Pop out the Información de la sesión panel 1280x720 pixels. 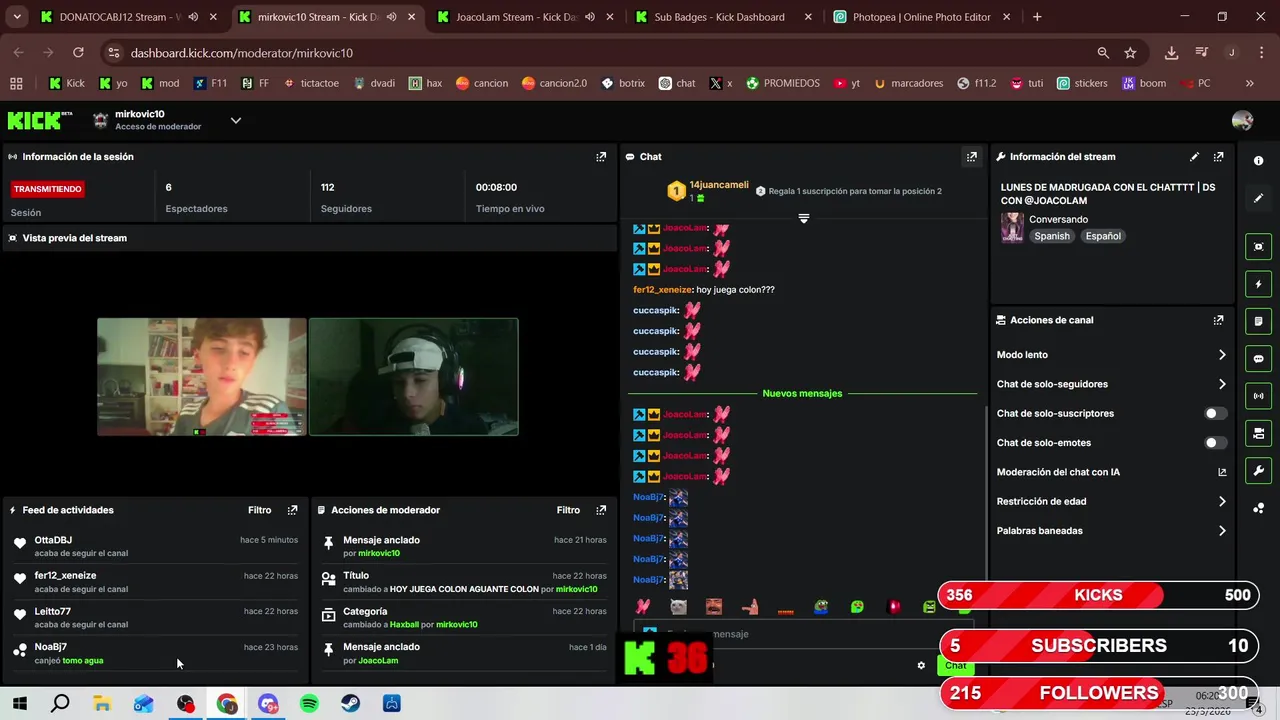pos(601,157)
